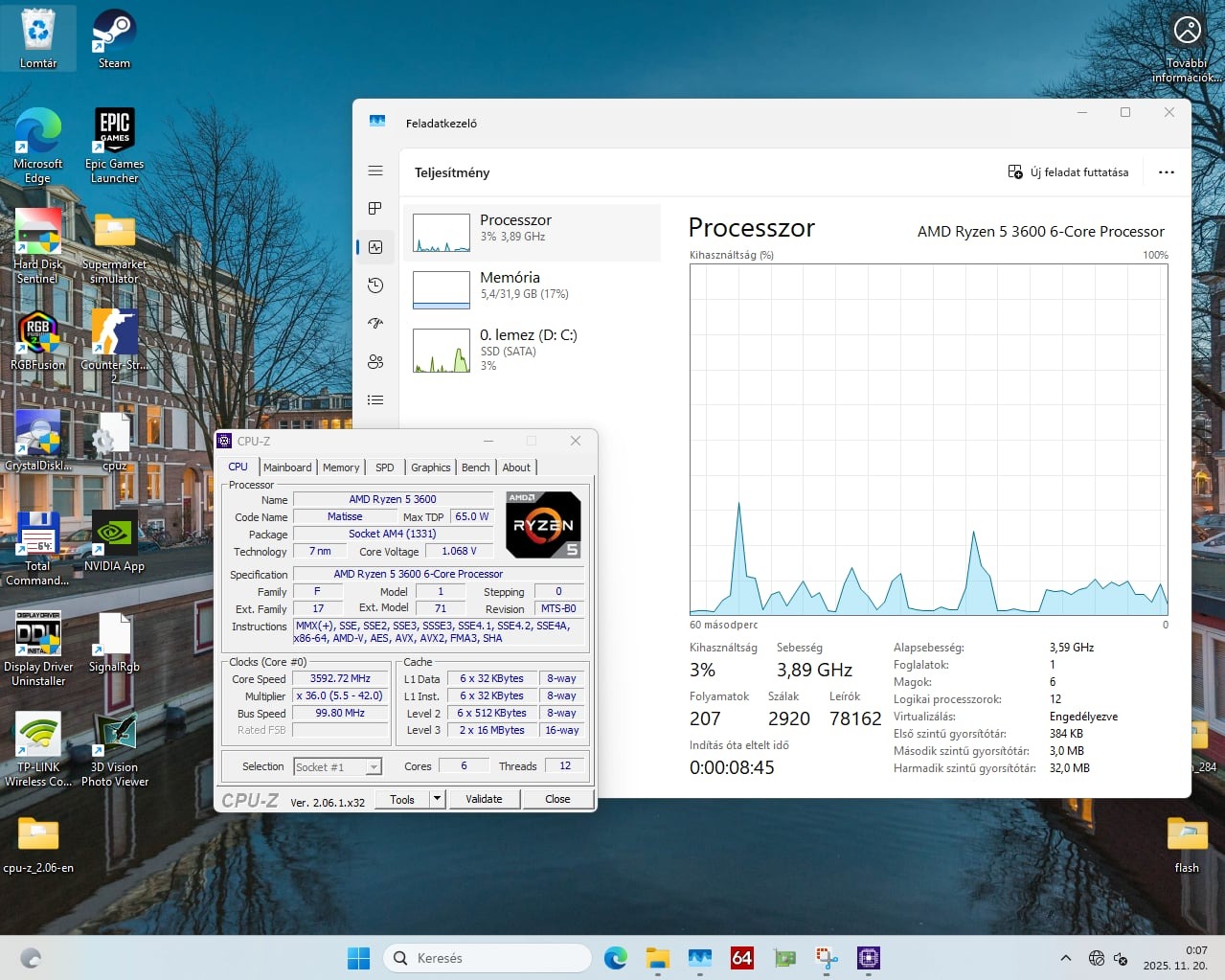Image resolution: width=1225 pixels, height=980 pixels.
Task: Select the Memória performance item
Action: (x=532, y=289)
